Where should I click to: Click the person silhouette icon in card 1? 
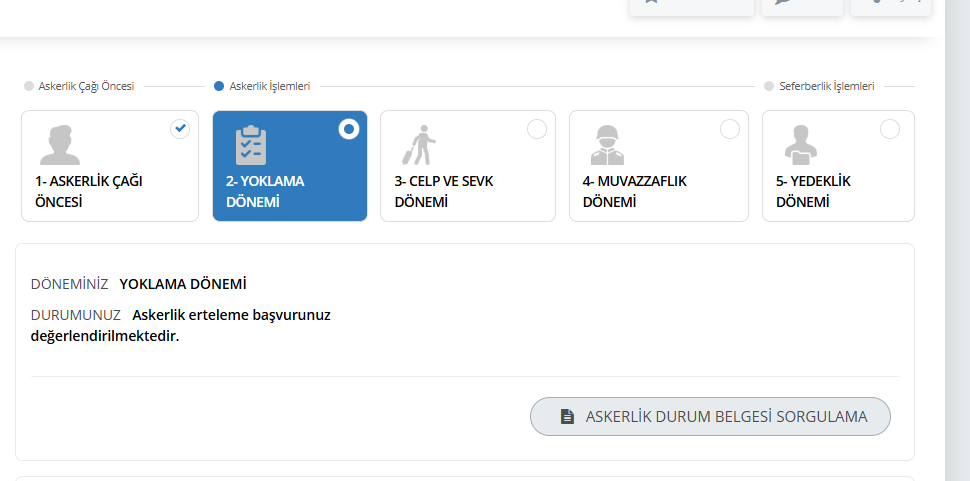[60, 145]
